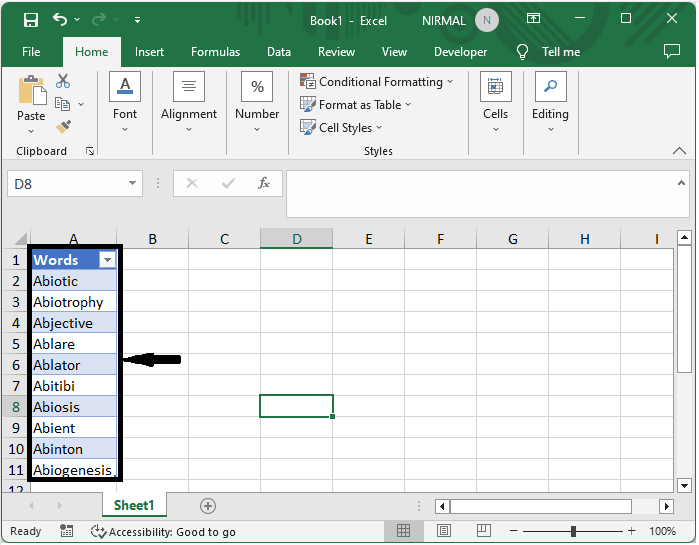The image size is (699, 545).
Task: Select the cell containing Abitibi
Action: pyautogui.click(x=74, y=386)
